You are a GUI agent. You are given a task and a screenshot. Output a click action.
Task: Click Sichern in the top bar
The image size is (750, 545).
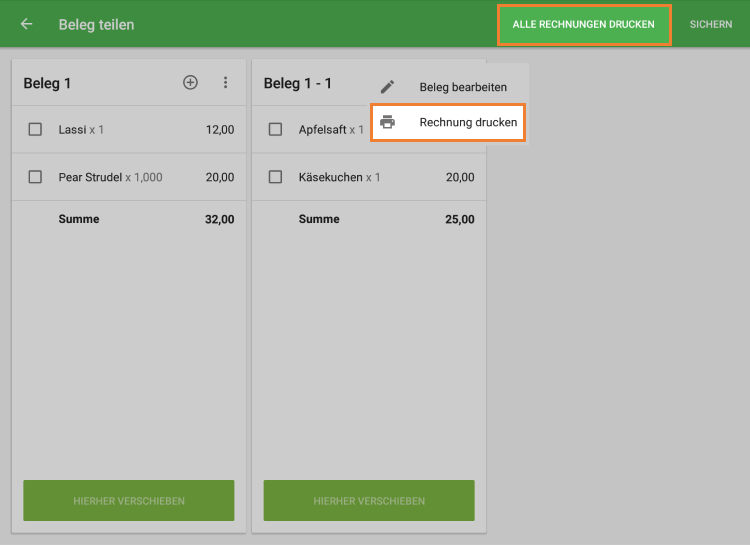[x=711, y=24]
